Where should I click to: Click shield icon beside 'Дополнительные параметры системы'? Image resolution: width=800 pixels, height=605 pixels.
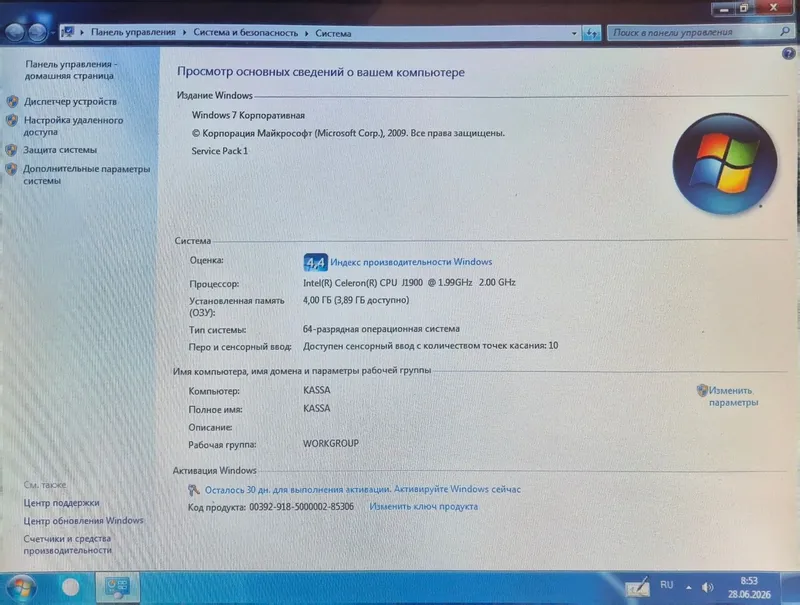pos(11,169)
